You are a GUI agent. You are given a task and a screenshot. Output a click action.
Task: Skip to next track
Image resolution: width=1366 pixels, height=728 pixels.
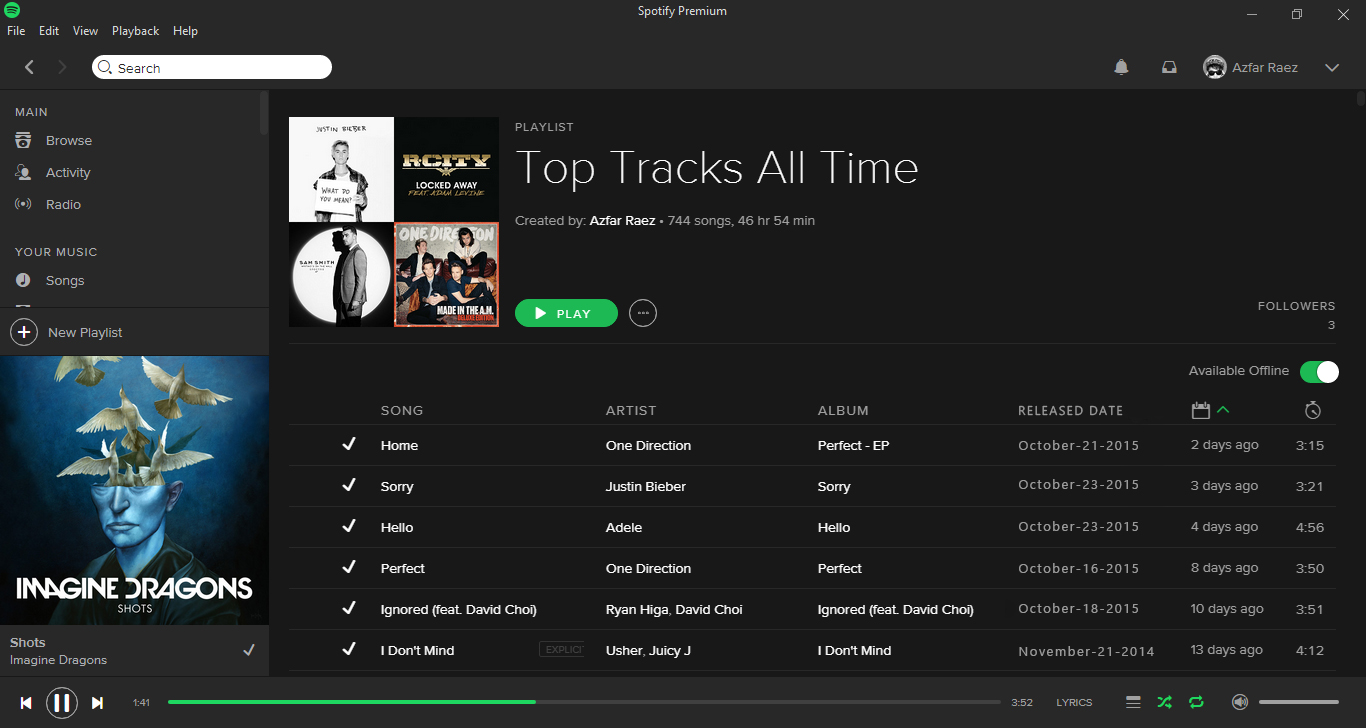pyautogui.click(x=97, y=703)
